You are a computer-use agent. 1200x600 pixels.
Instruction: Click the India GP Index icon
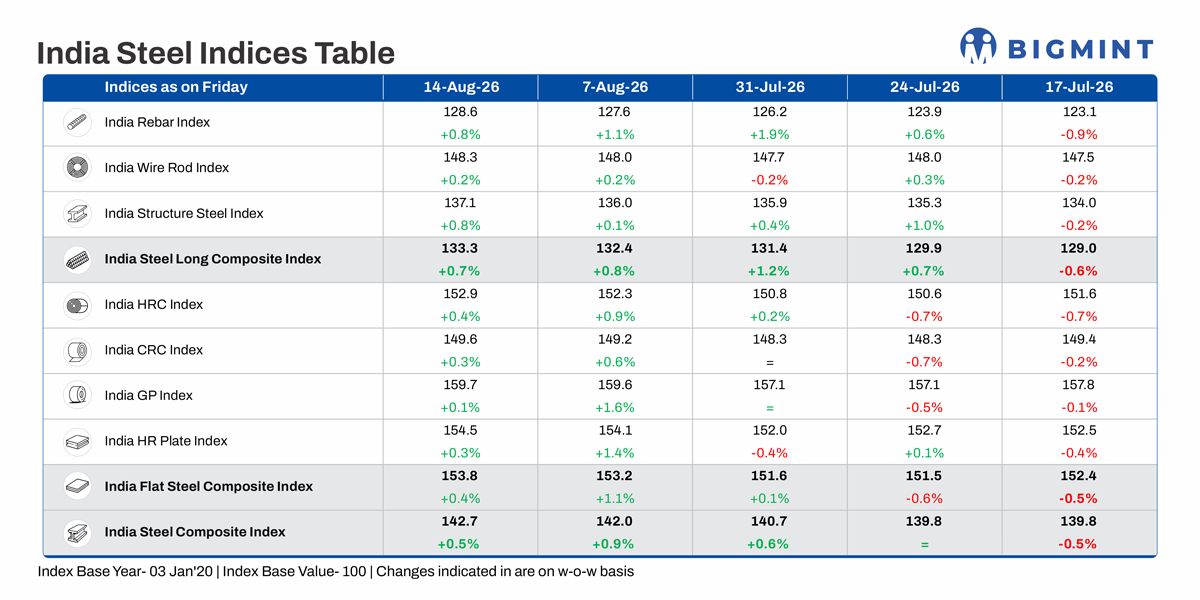click(x=78, y=396)
